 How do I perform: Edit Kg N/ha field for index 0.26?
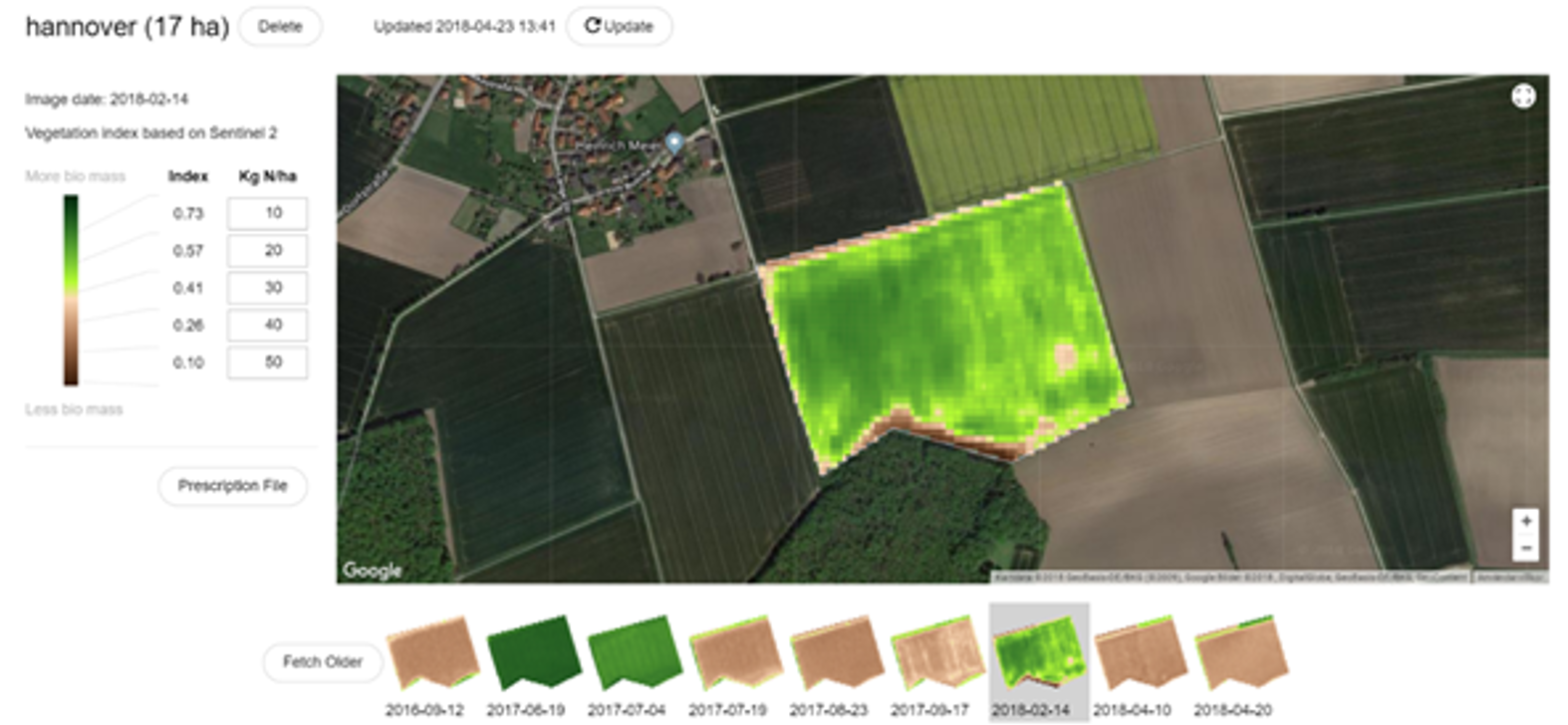[267, 325]
